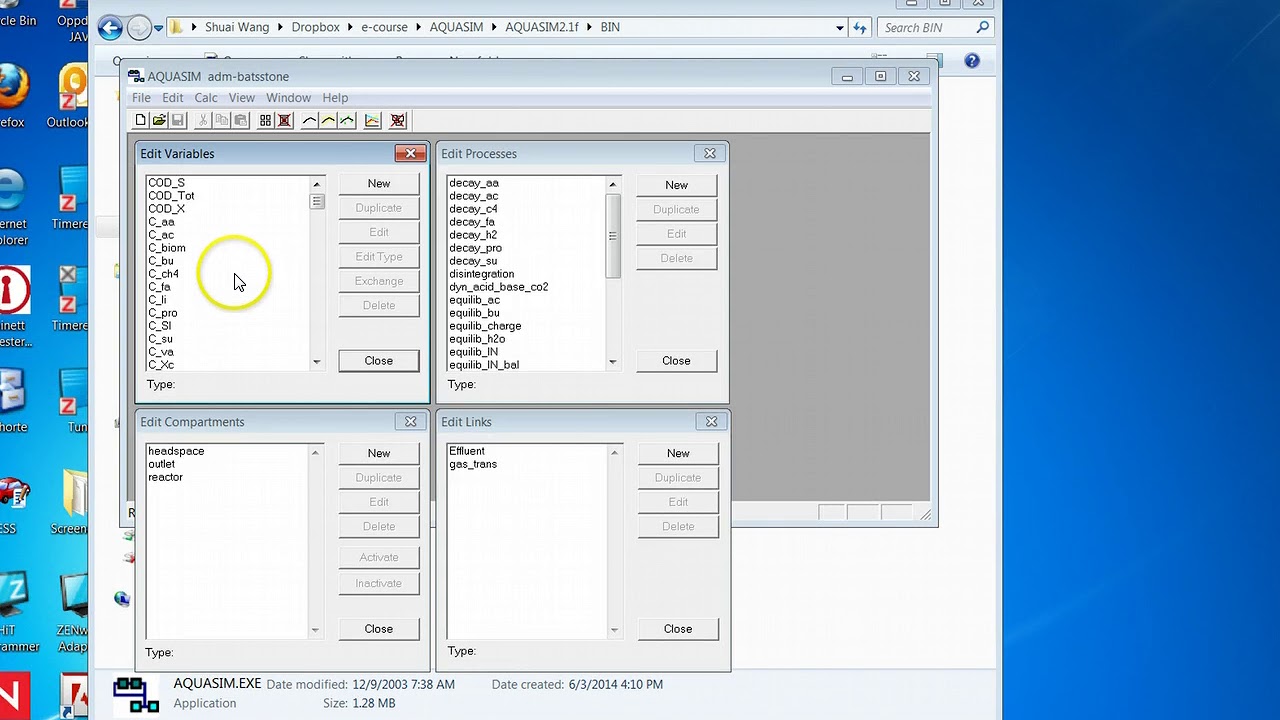Click scroll-down arrow of processes list

tap(613, 362)
